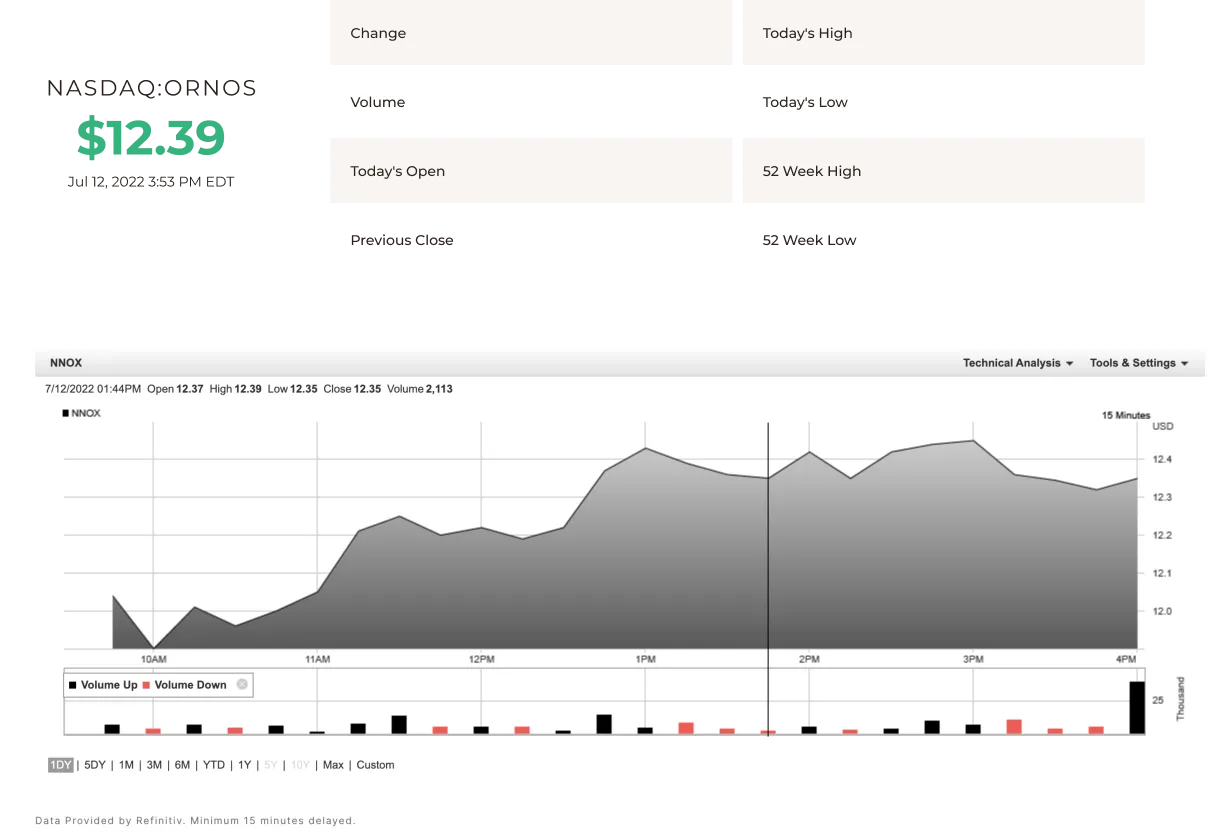Select the 1Y time range
This screenshot has height=836, width=1230.
pos(244,765)
